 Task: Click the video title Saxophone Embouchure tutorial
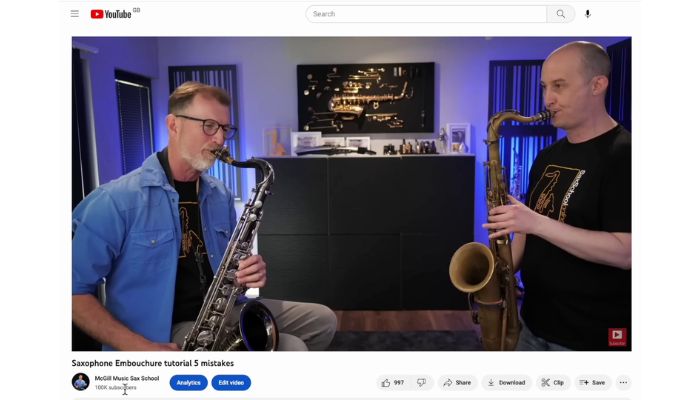[152, 363]
